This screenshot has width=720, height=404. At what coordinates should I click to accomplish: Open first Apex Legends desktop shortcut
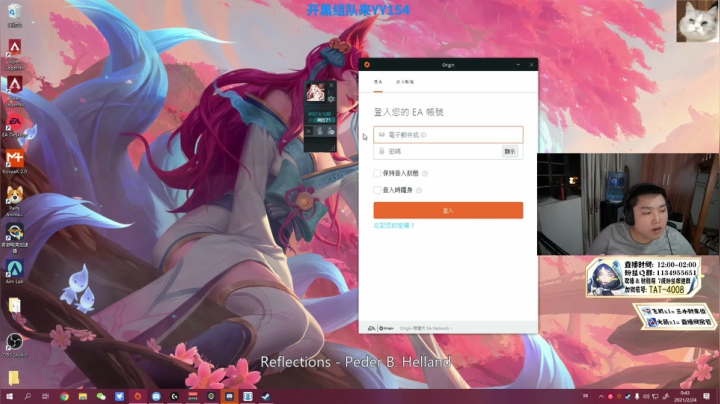[x=15, y=54]
